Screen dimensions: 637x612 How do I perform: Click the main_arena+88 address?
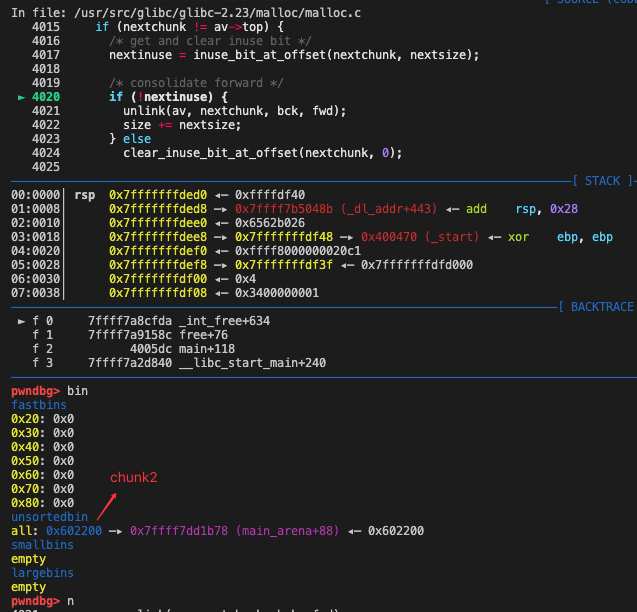tap(234, 531)
